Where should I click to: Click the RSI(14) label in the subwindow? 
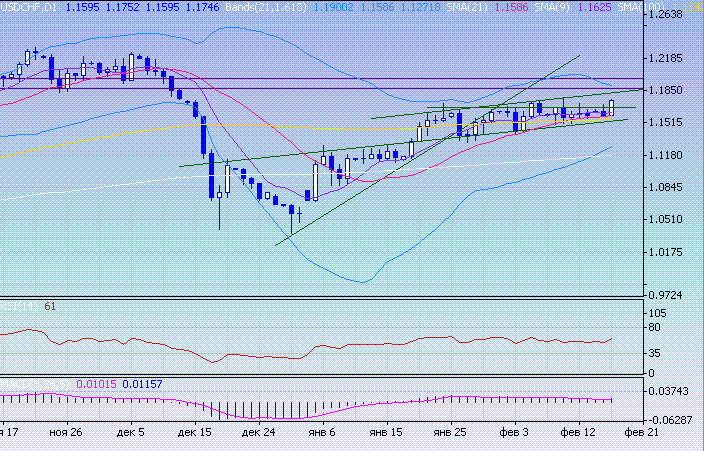pyautogui.click(x=20, y=305)
